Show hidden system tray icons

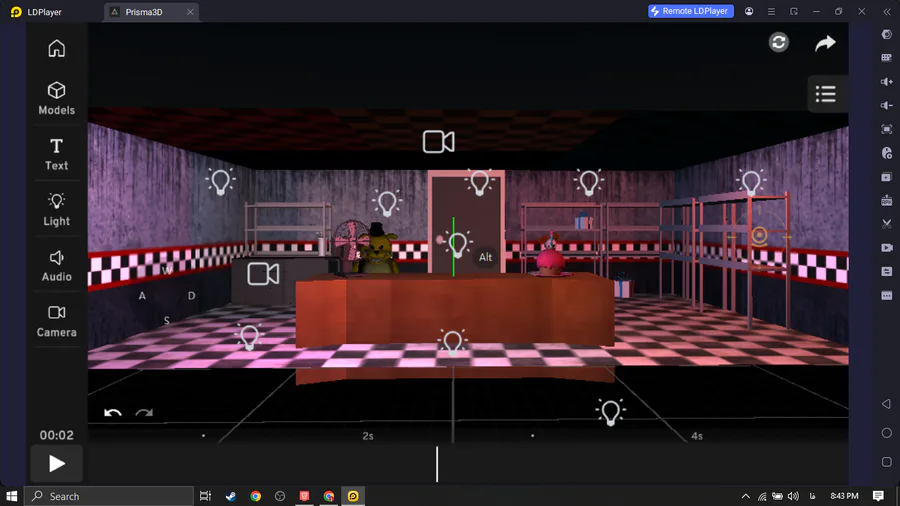click(745, 496)
